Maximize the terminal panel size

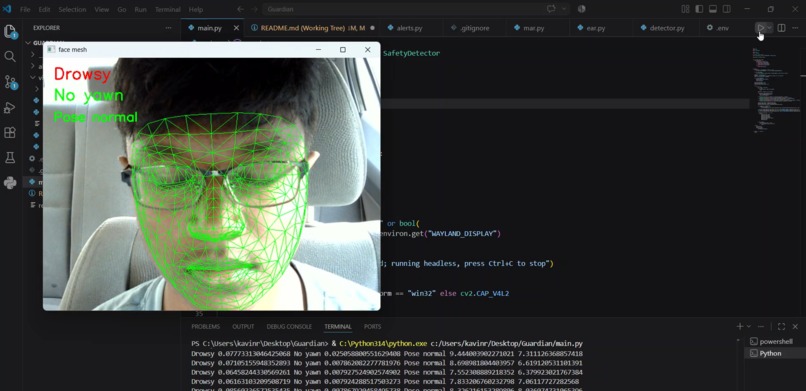point(781,326)
